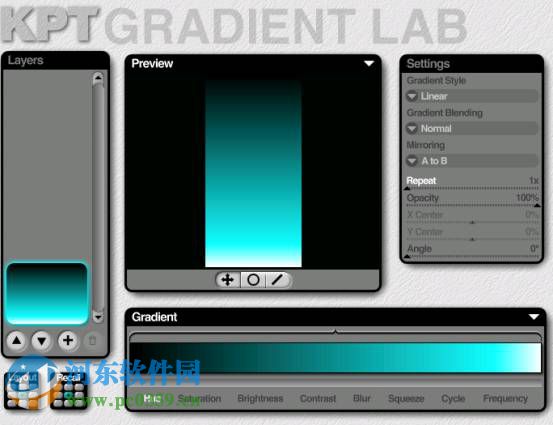Click the Angle slider
553x425 pixels.
tap(472, 257)
